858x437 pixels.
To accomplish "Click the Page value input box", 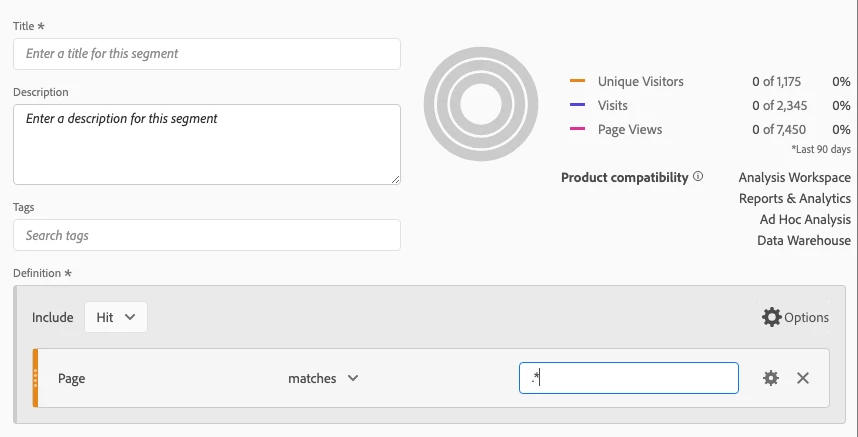I will tap(628, 378).
